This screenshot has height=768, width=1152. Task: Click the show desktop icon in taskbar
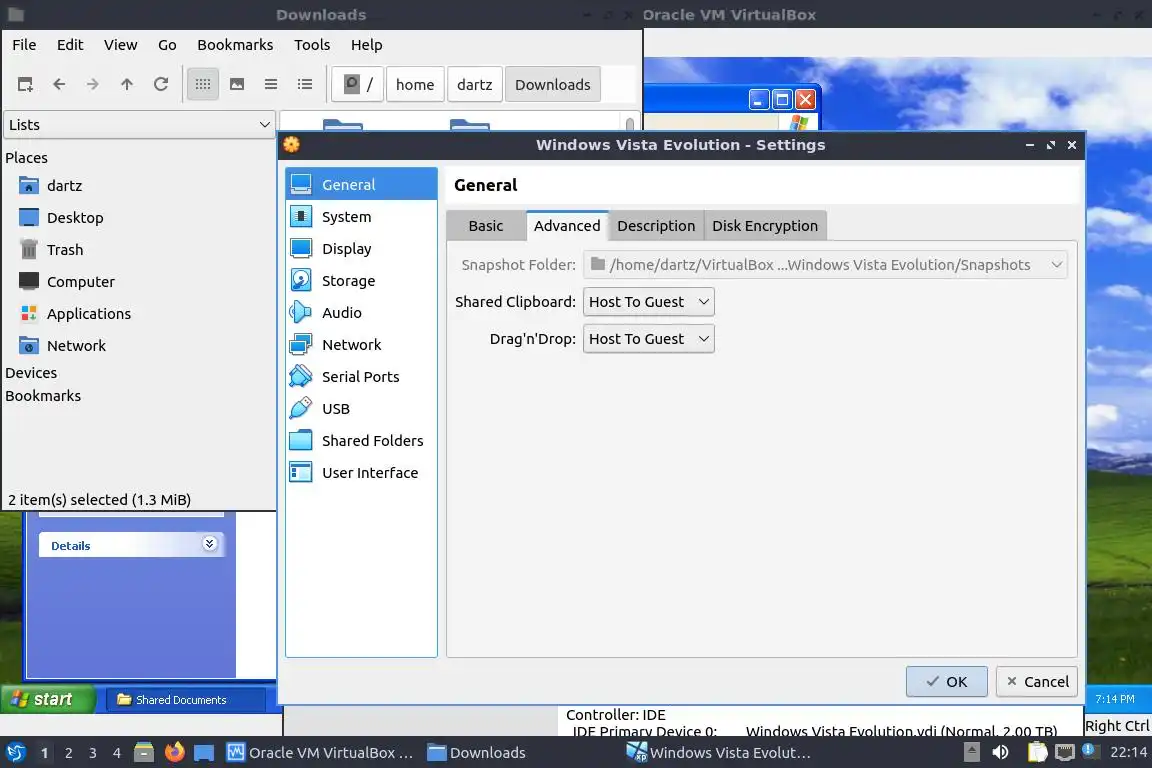click(204, 753)
